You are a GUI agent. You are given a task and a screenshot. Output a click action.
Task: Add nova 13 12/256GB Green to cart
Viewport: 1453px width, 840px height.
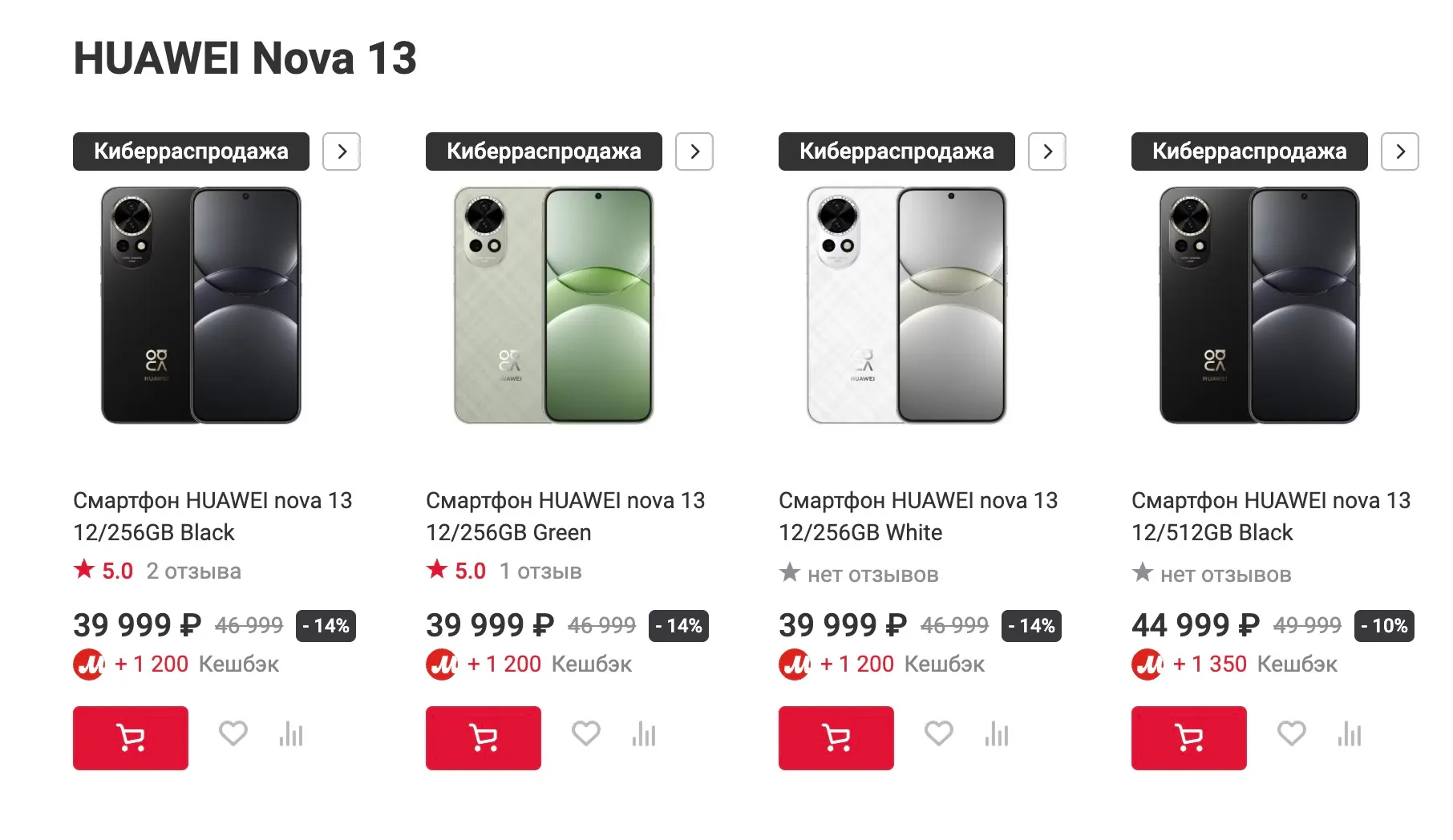pyautogui.click(x=483, y=737)
